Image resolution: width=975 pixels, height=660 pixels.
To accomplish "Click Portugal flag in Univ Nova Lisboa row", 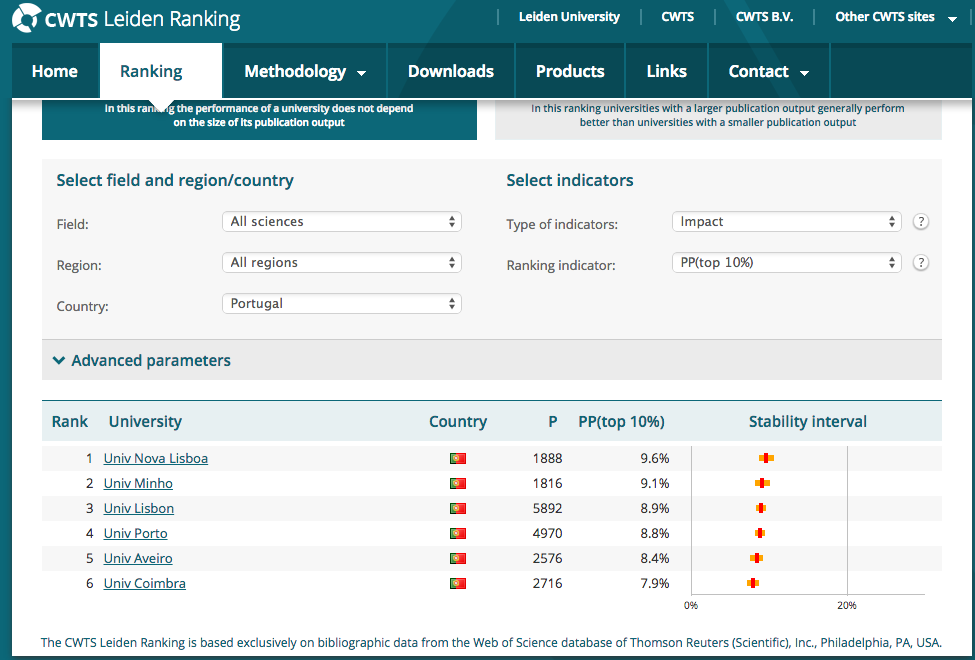I will pos(458,458).
